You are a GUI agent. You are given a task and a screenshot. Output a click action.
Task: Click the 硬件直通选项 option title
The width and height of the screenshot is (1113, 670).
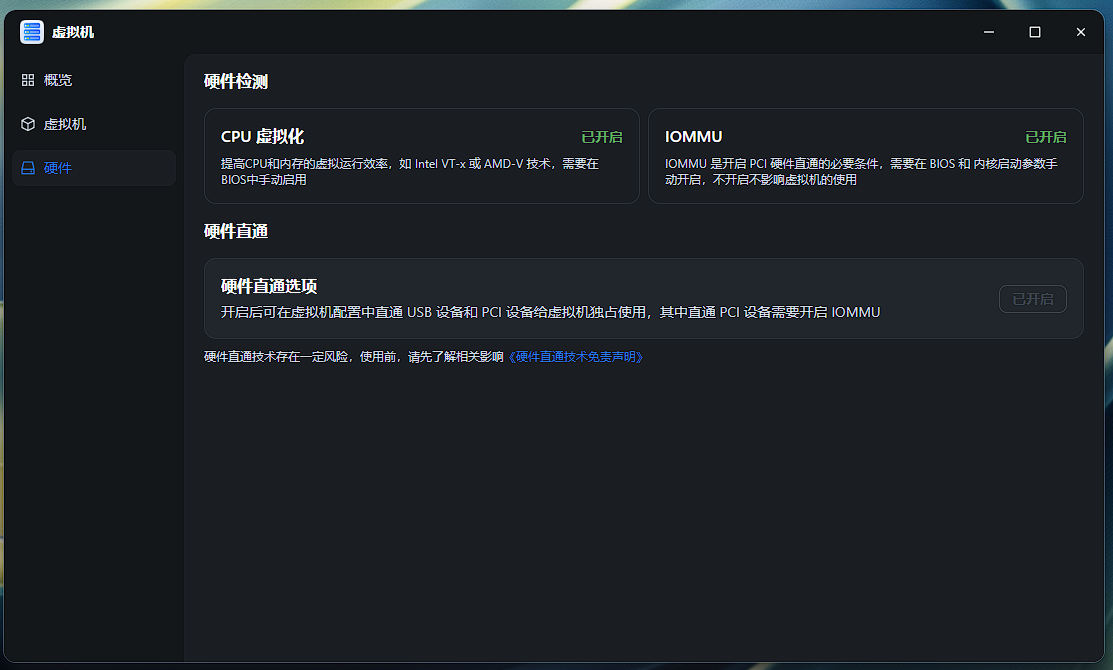(269, 286)
